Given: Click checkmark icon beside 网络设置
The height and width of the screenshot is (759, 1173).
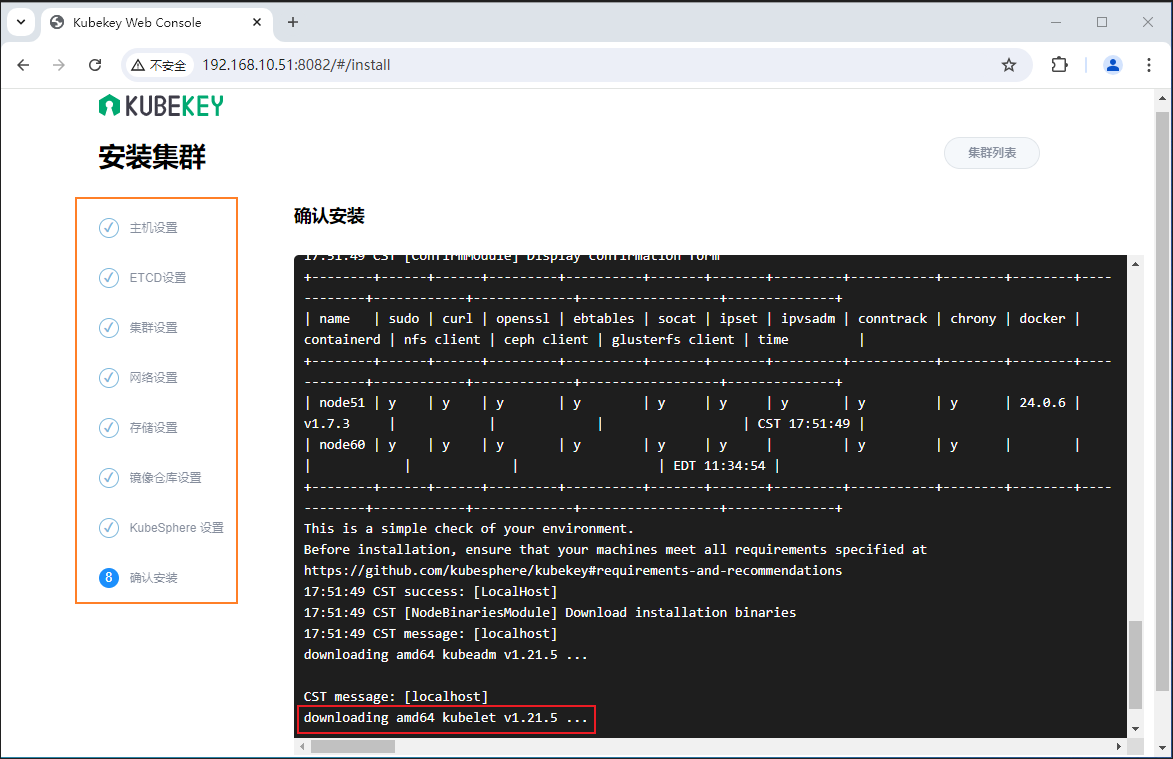Looking at the screenshot, I should [109, 378].
